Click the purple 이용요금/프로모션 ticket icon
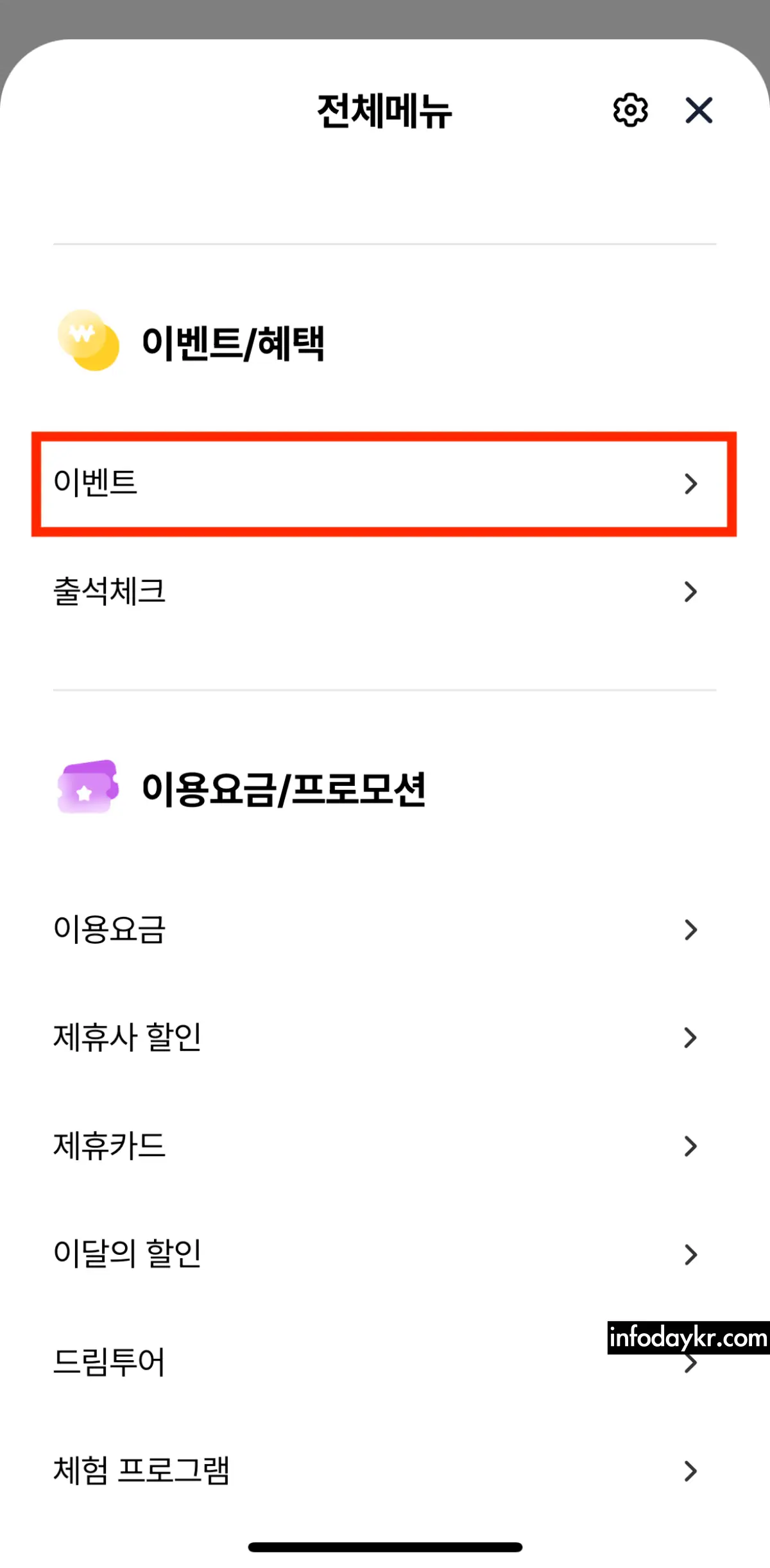770x1568 pixels. click(89, 791)
